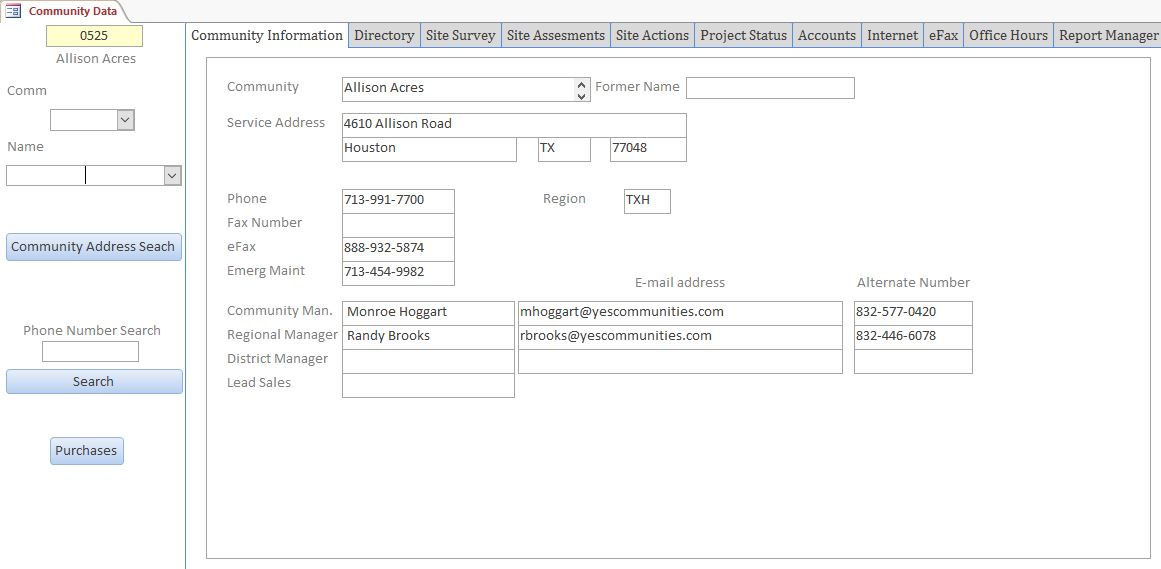The height and width of the screenshot is (569, 1161).
Task: Click the Search button under Phone Number Search
Action: tap(94, 381)
